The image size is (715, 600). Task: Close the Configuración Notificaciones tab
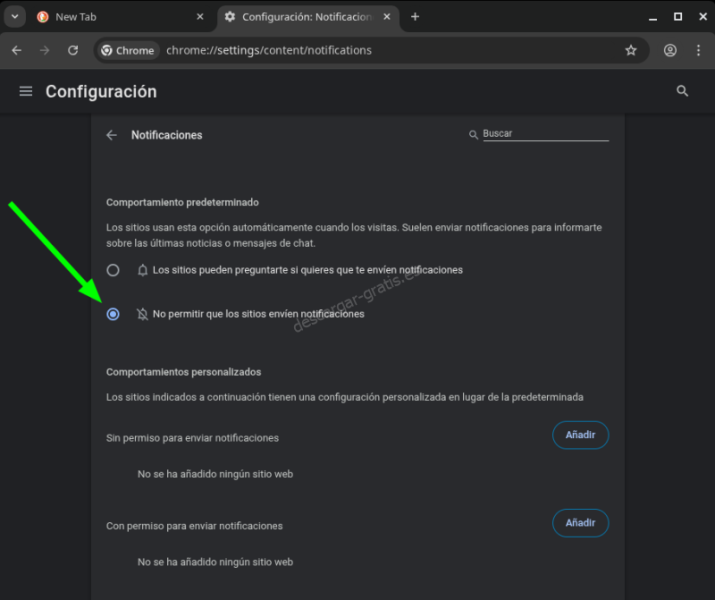click(x=387, y=17)
